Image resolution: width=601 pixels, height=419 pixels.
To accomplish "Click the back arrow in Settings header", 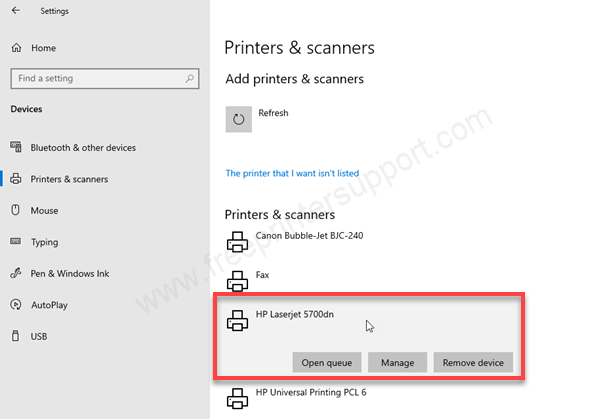I will tap(15, 12).
